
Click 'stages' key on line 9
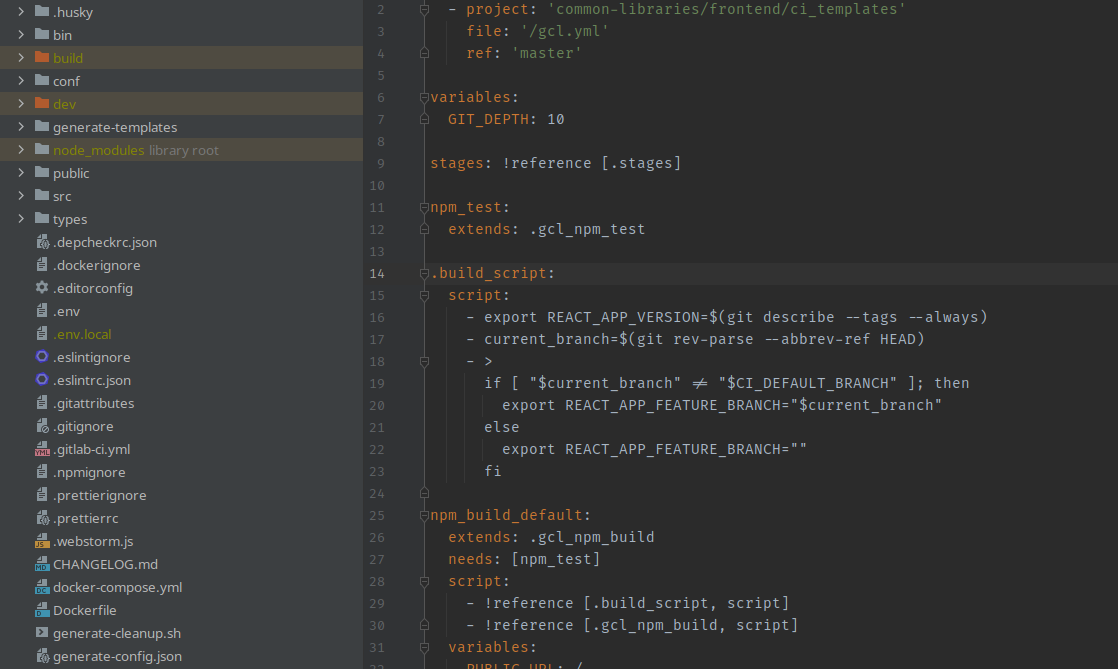point(457,163)
